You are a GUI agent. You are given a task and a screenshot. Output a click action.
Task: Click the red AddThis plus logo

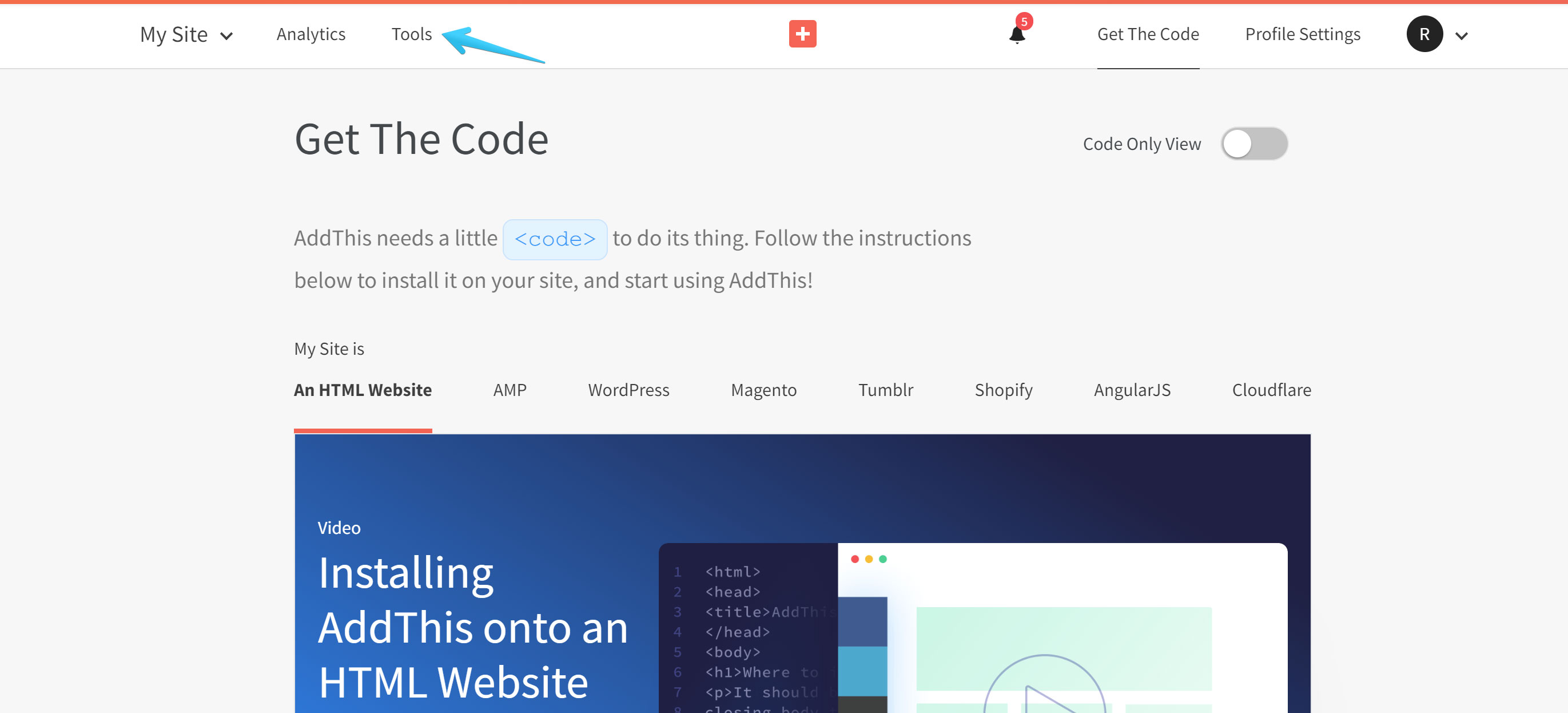[802, 34]
